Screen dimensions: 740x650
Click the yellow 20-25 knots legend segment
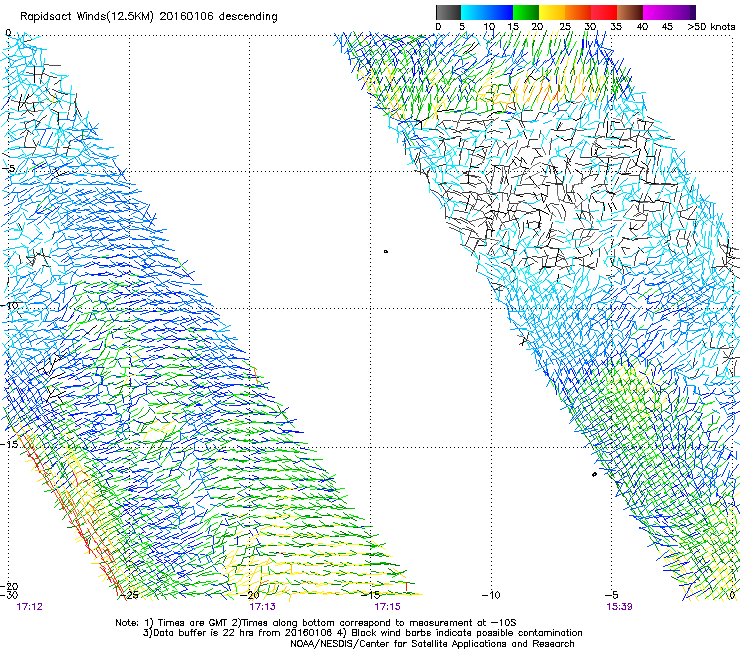tap(552, 12)
